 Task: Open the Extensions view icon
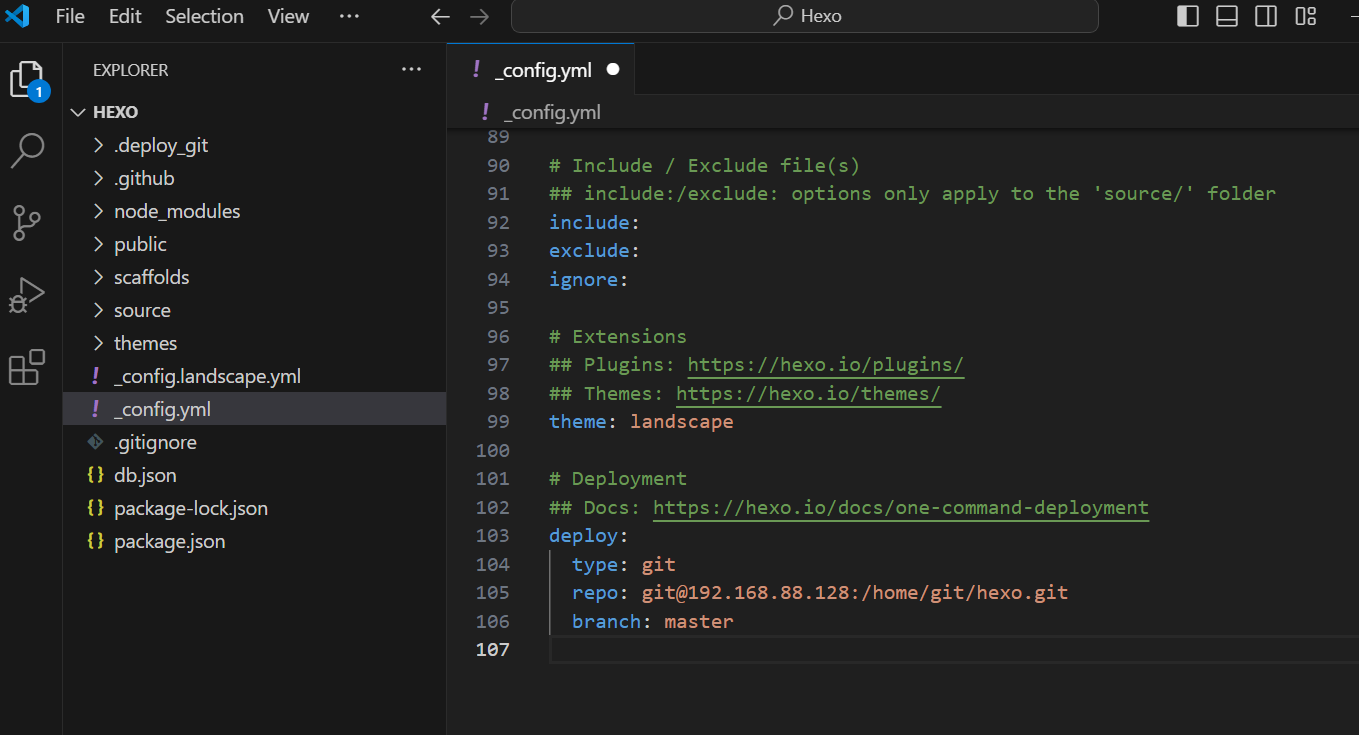27,367
